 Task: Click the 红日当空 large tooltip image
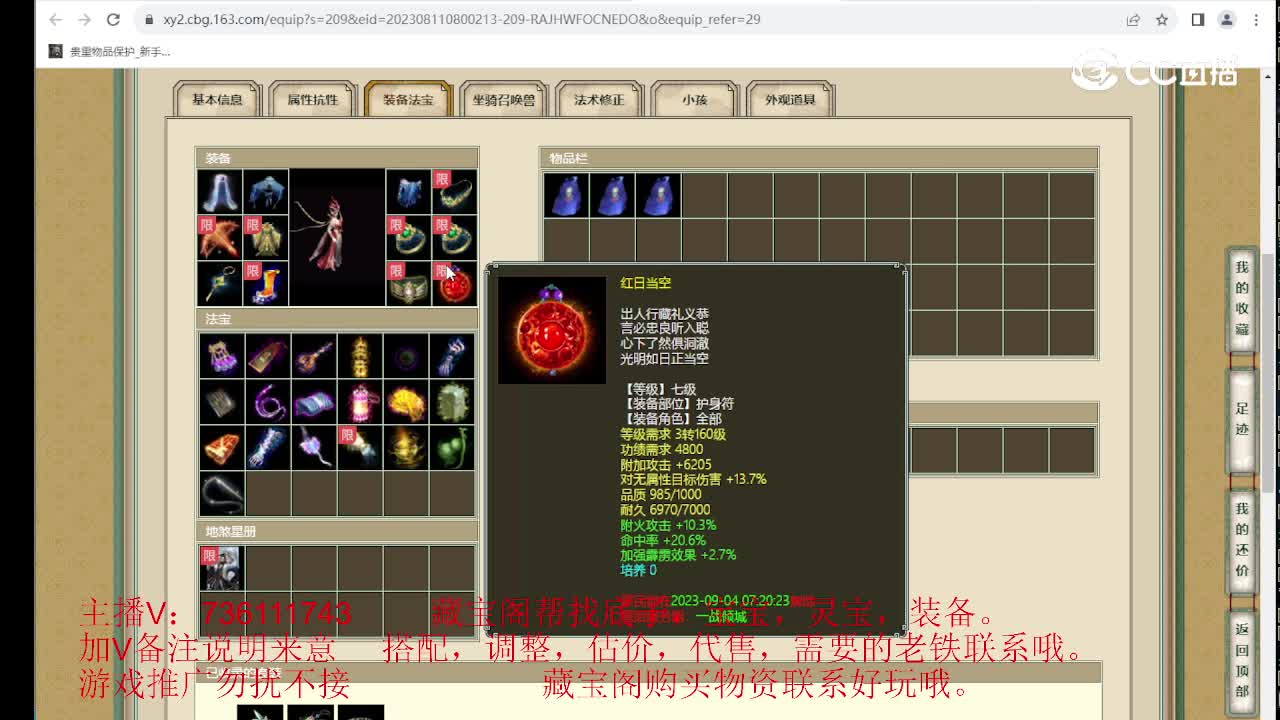(552, 330)
